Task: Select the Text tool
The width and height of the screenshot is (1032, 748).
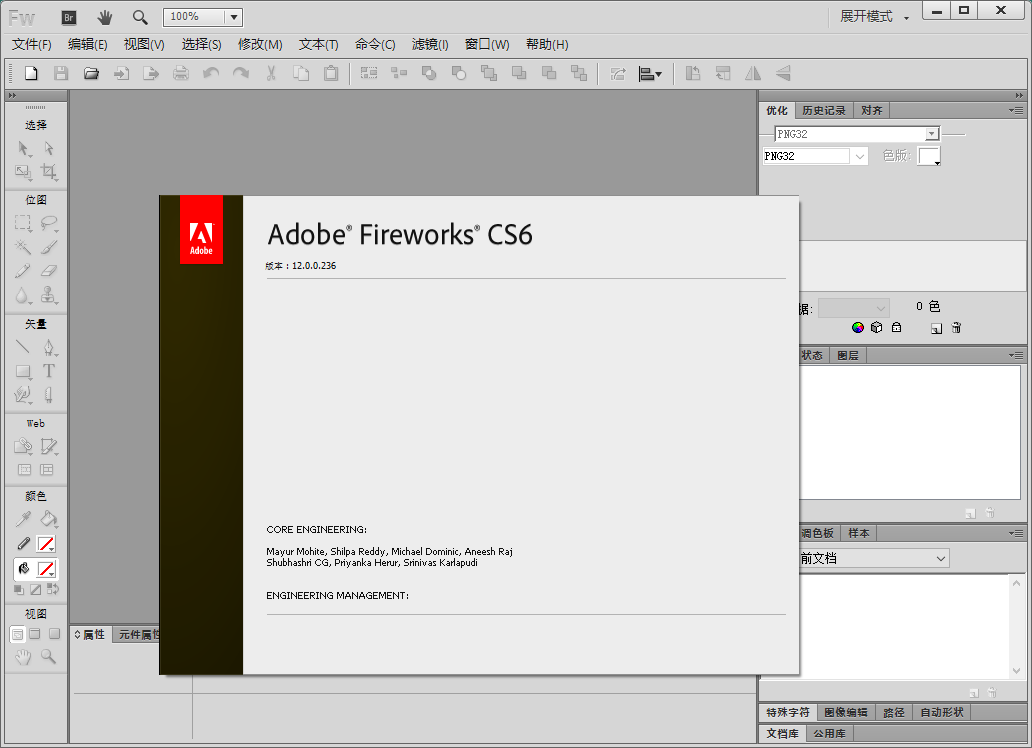Action: [x=48, y=371]
